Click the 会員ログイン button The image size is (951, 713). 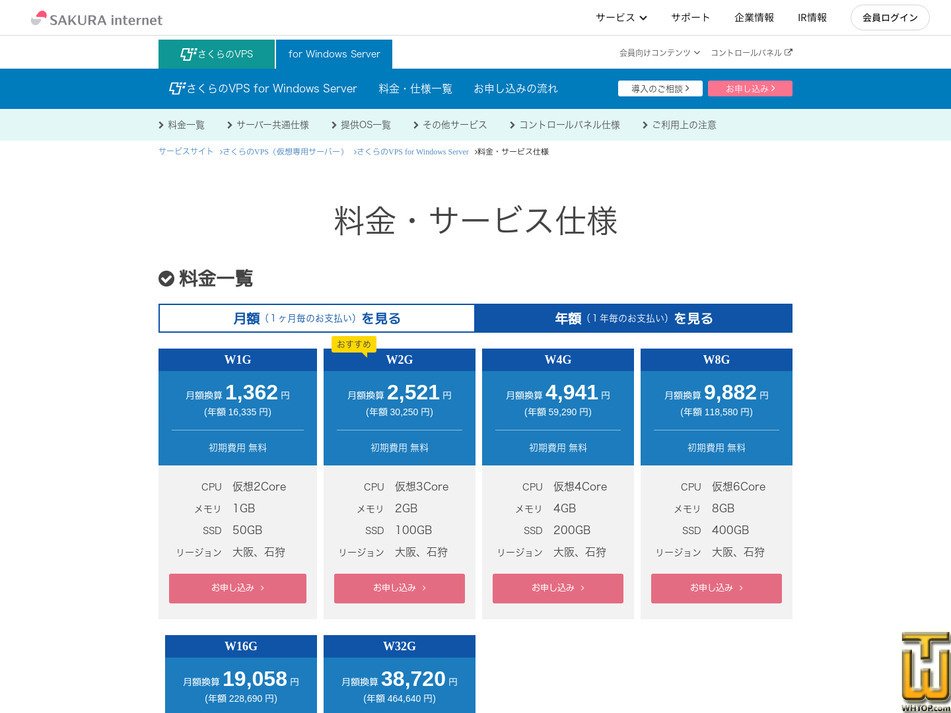(890, 18)
